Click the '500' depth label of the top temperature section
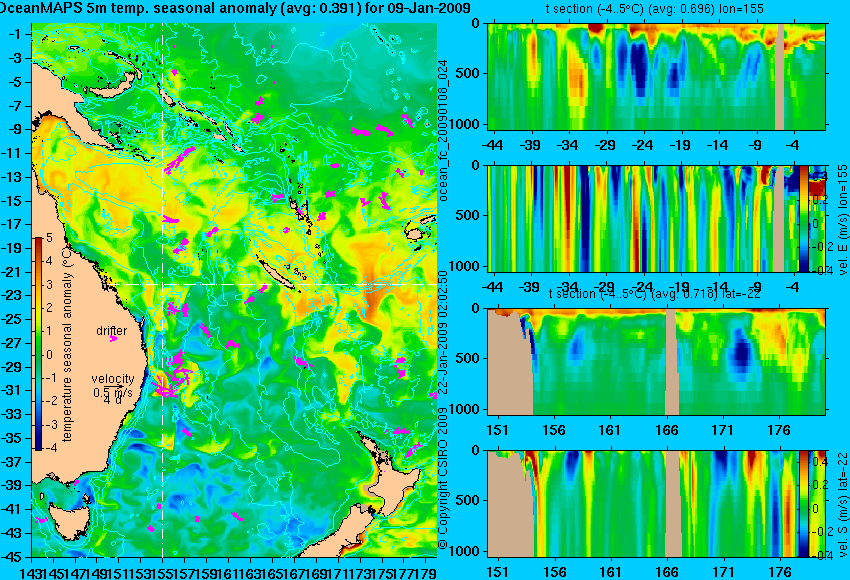Image resolution: width=850 pixels, height=580 pixels. pos(468,73)
